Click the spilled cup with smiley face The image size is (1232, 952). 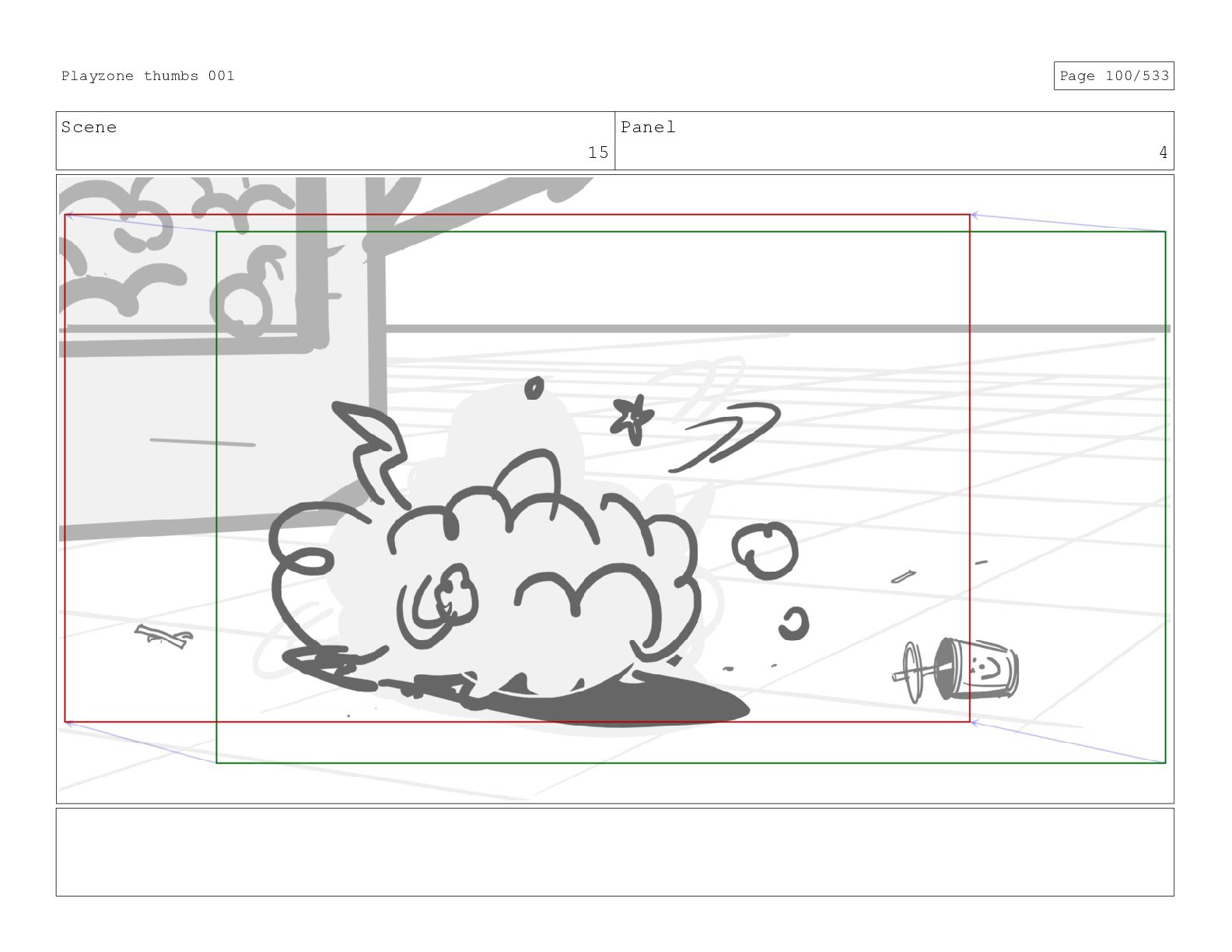coord(956,669)
